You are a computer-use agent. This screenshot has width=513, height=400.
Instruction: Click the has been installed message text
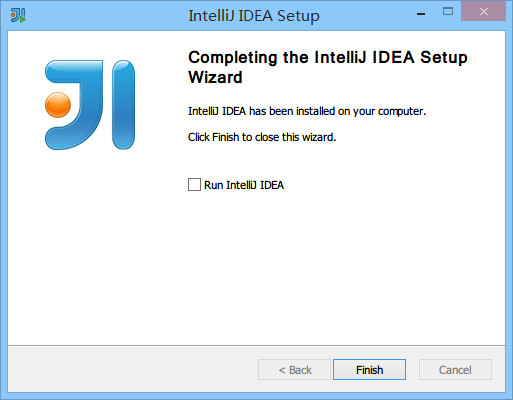pos(307,111)
